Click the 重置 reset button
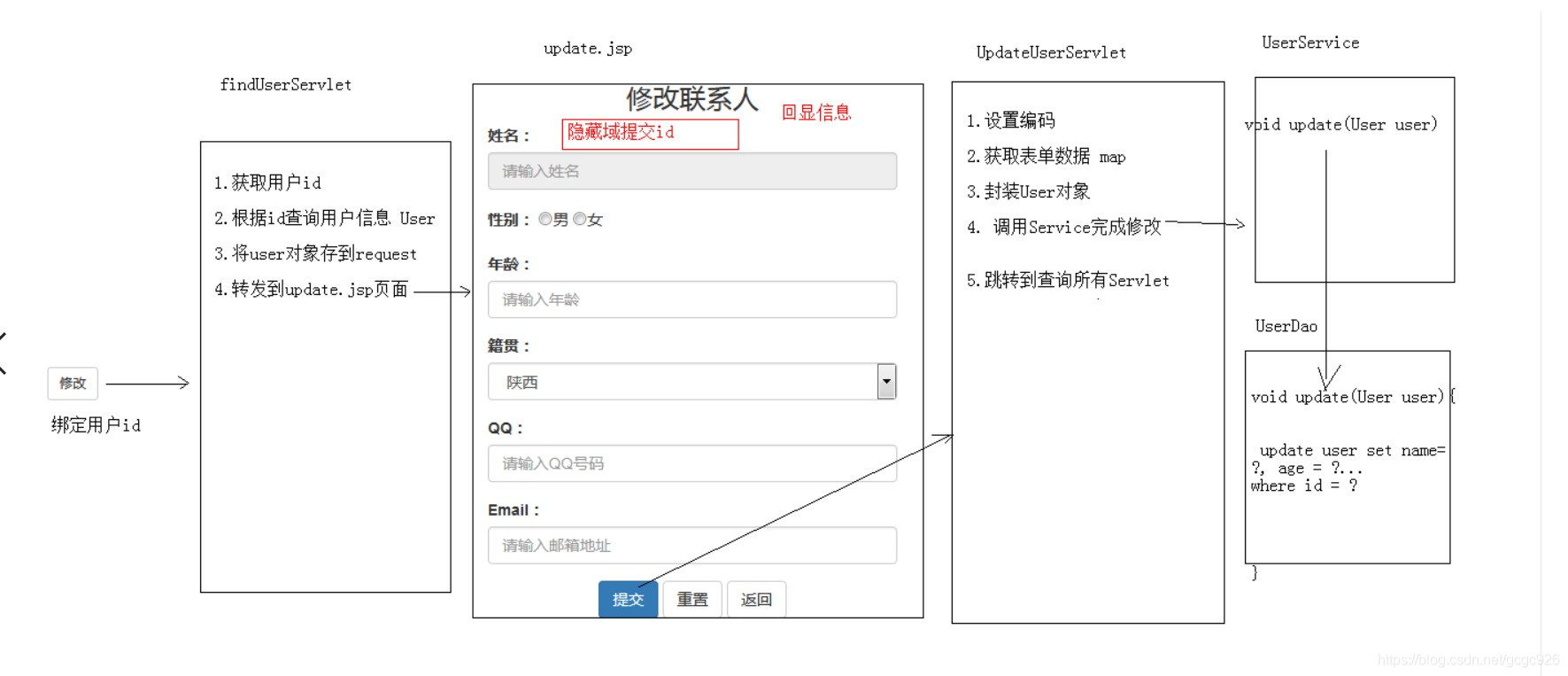This screenshot has height=676, width=1568. (x=692, y=600)
